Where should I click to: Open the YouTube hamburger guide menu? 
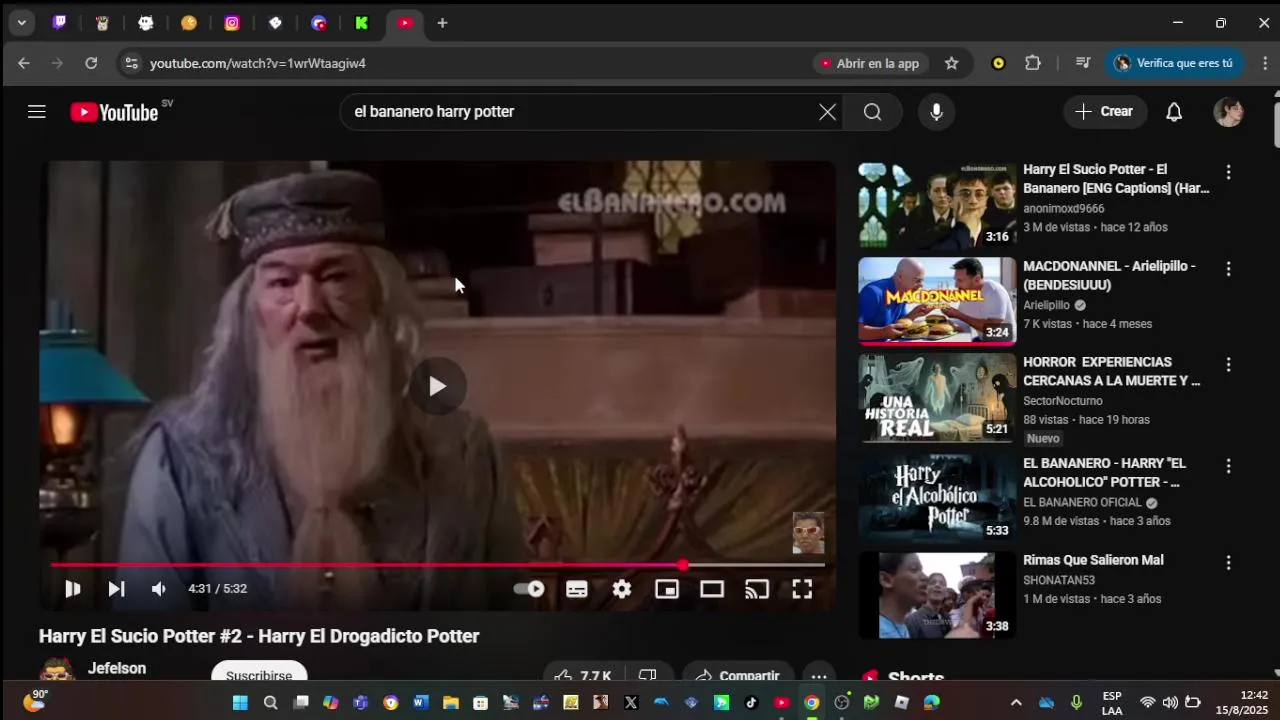37,112
